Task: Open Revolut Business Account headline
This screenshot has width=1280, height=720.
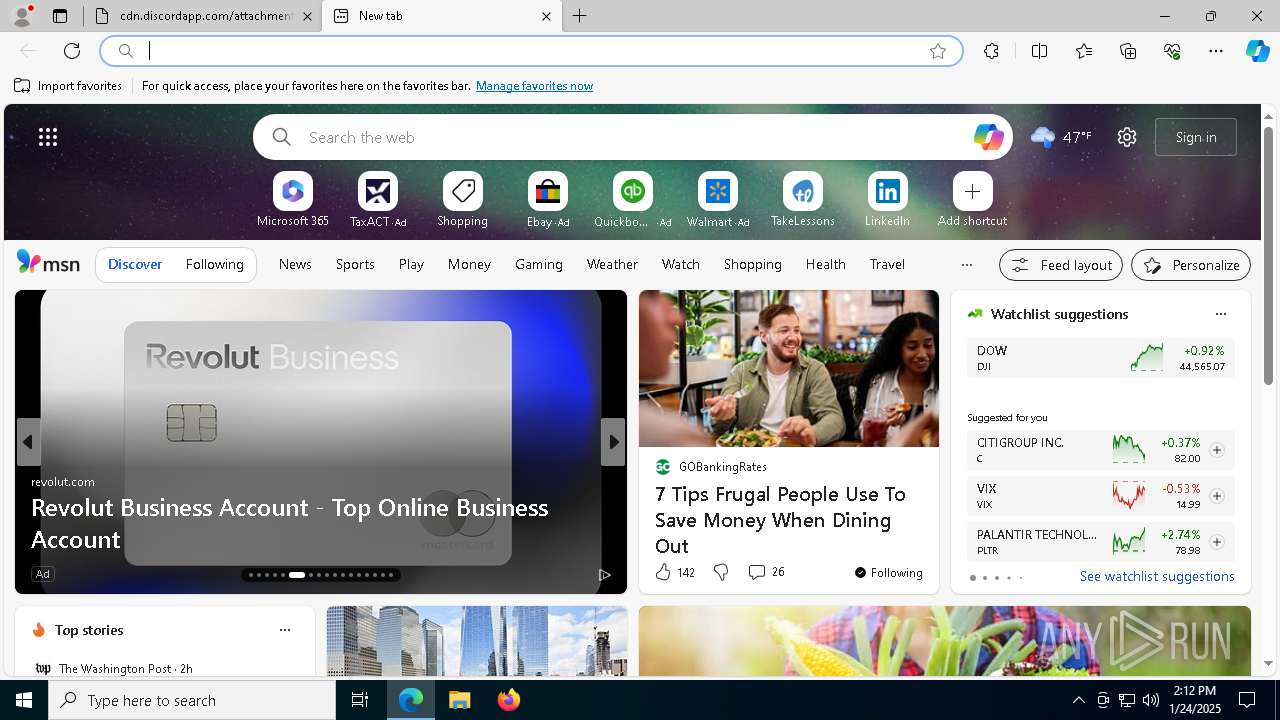Action: (290, 523)
